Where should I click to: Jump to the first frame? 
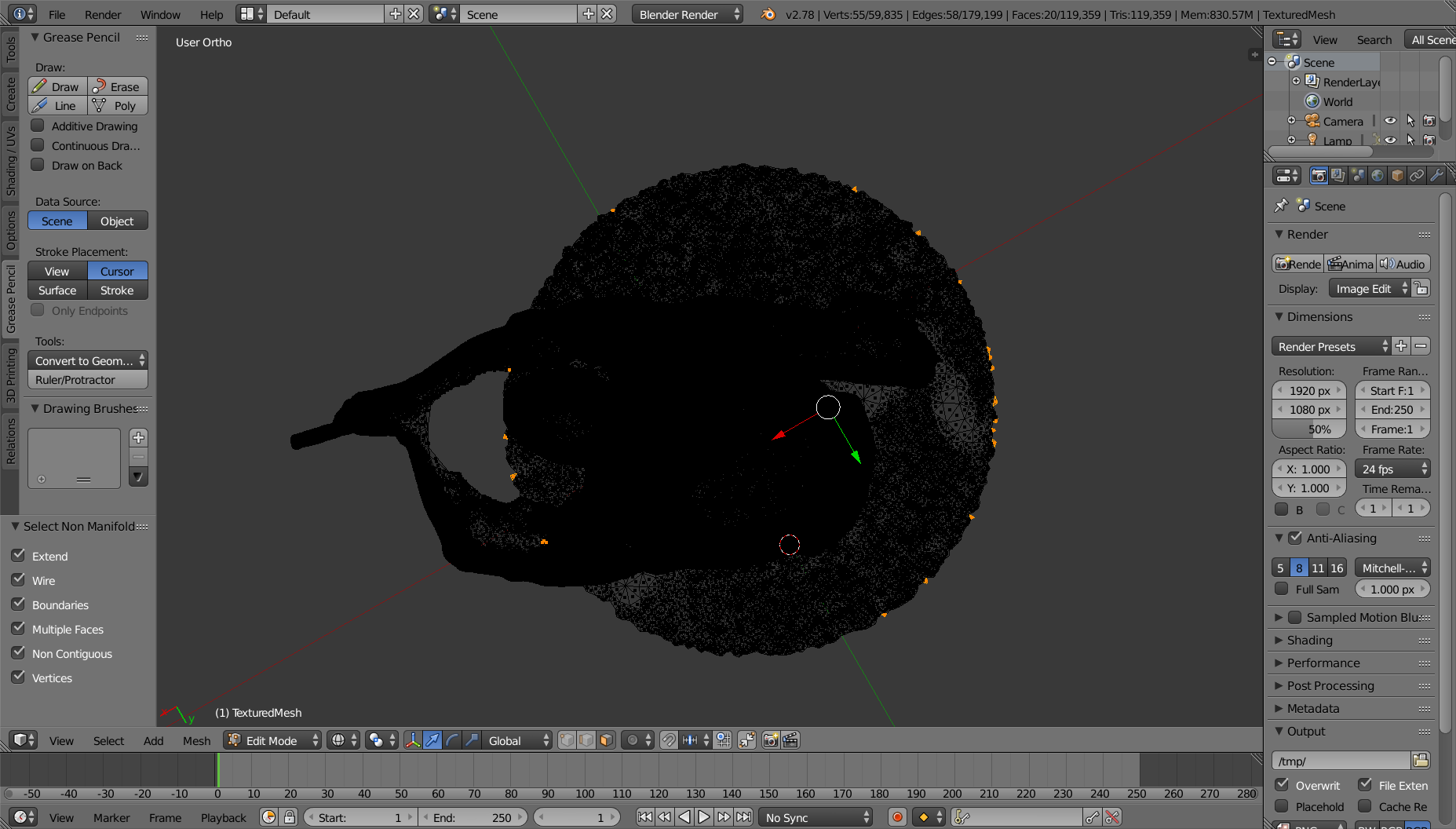(644, 817)
